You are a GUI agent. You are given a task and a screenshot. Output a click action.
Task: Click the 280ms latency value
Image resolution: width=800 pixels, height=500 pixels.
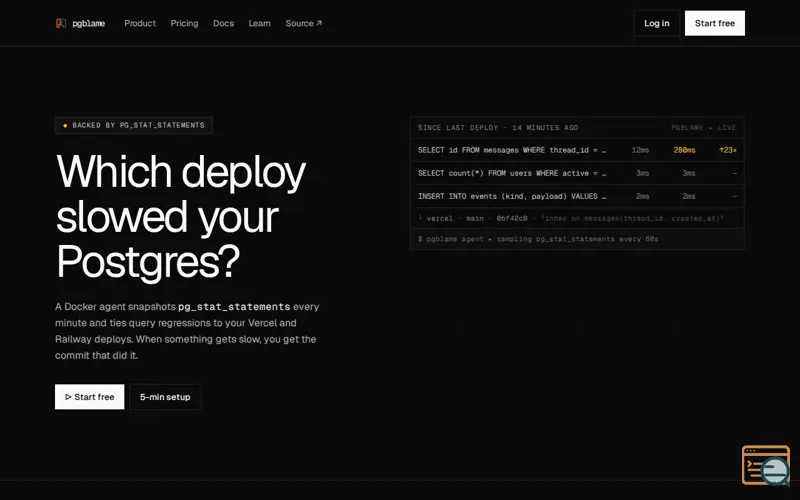pos(684,150)
